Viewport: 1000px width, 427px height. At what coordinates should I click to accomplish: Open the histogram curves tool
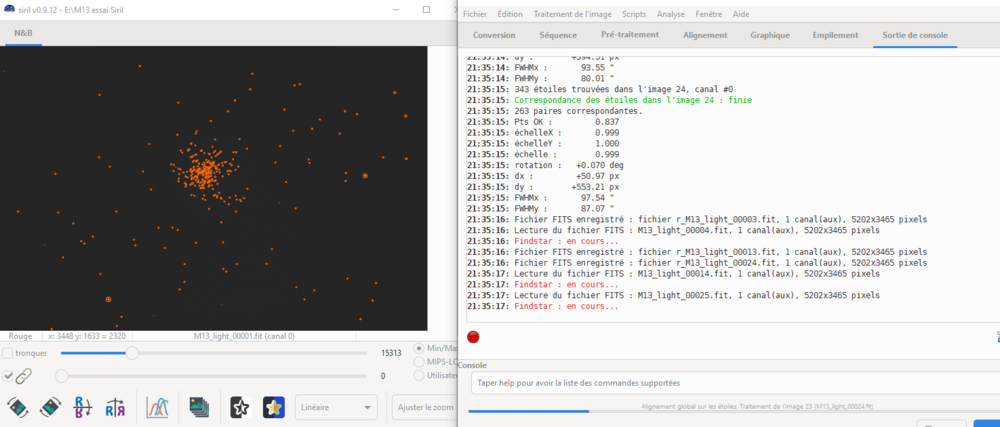coord(157,407)
